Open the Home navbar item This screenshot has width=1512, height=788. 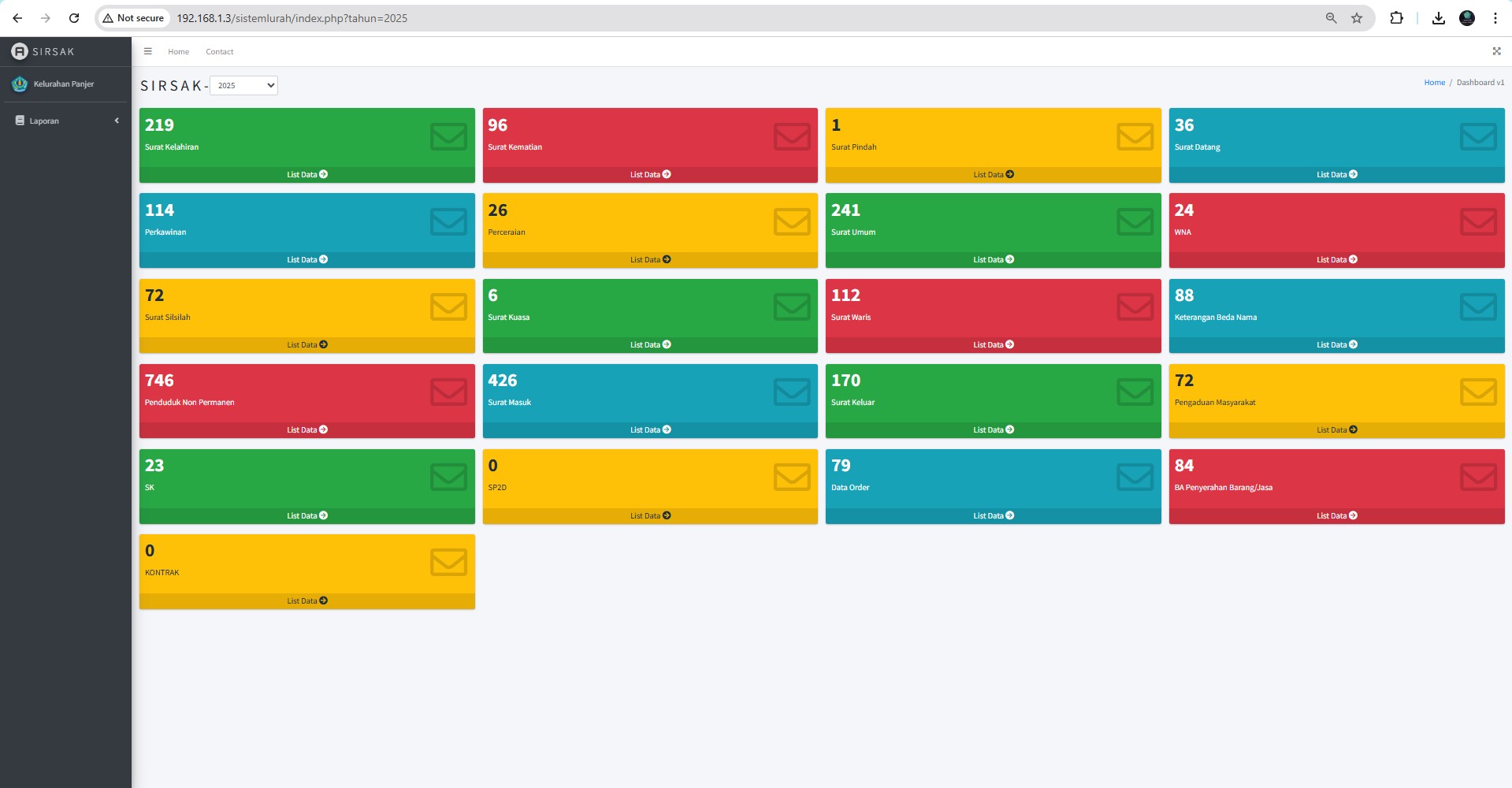click(178, 52)
